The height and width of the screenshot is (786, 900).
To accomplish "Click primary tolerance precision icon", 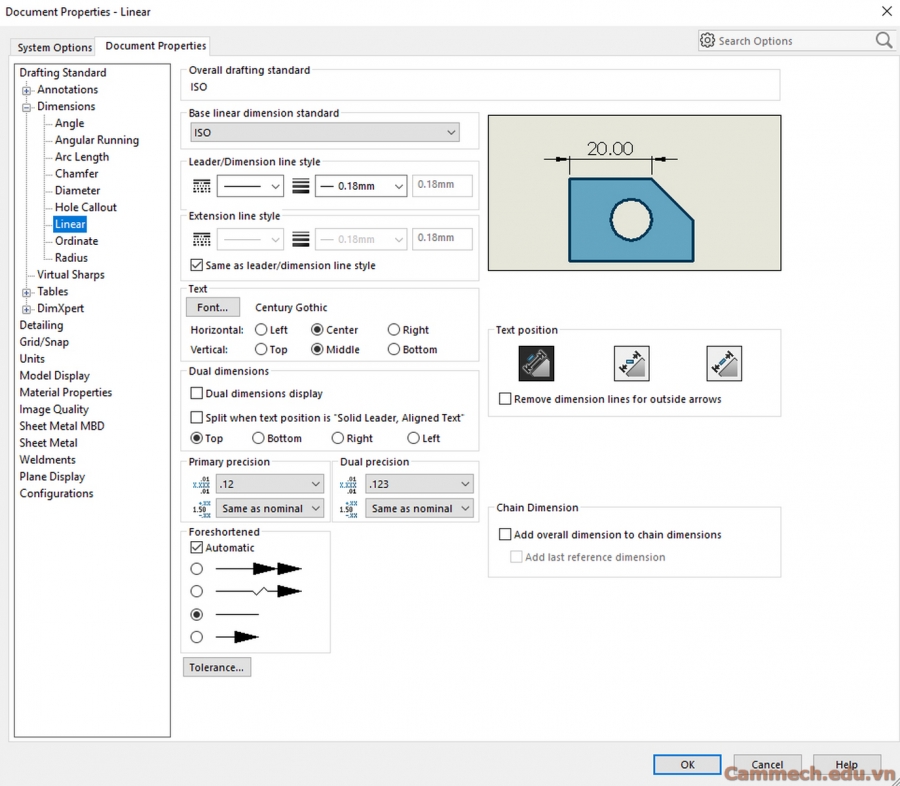I will (201, 509).
